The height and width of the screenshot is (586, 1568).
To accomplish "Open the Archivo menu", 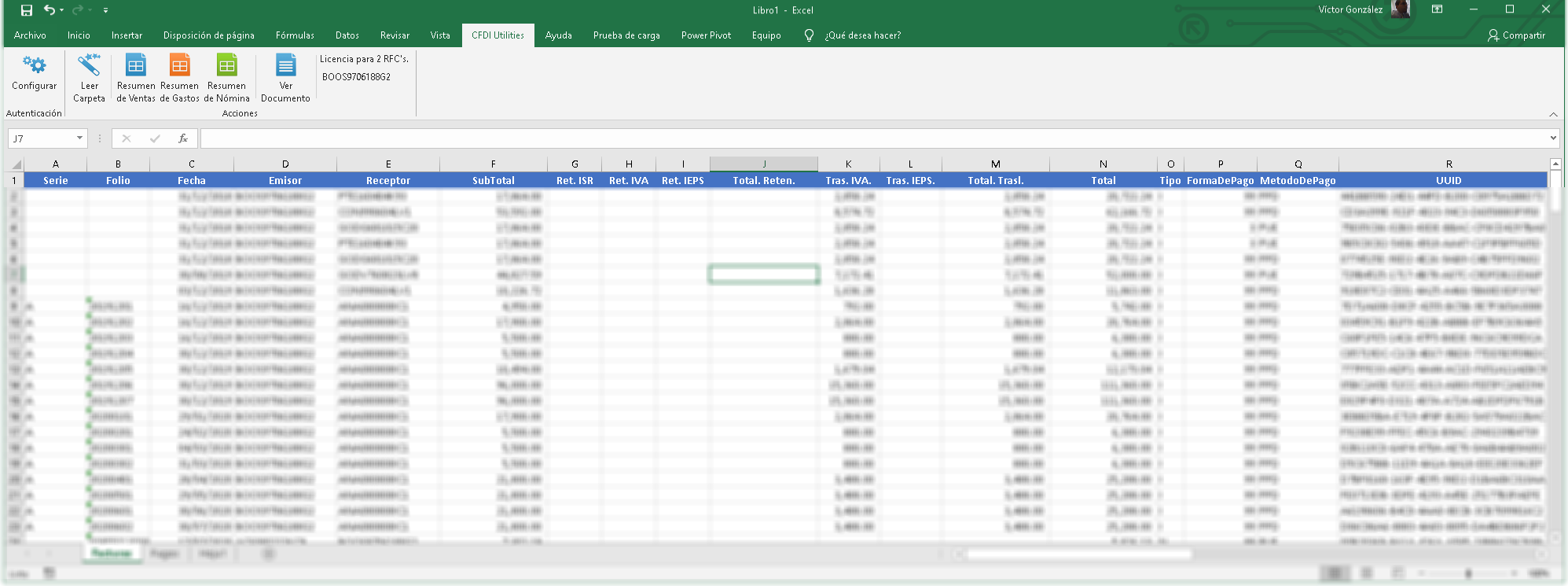I will click(x=30, y=35).
